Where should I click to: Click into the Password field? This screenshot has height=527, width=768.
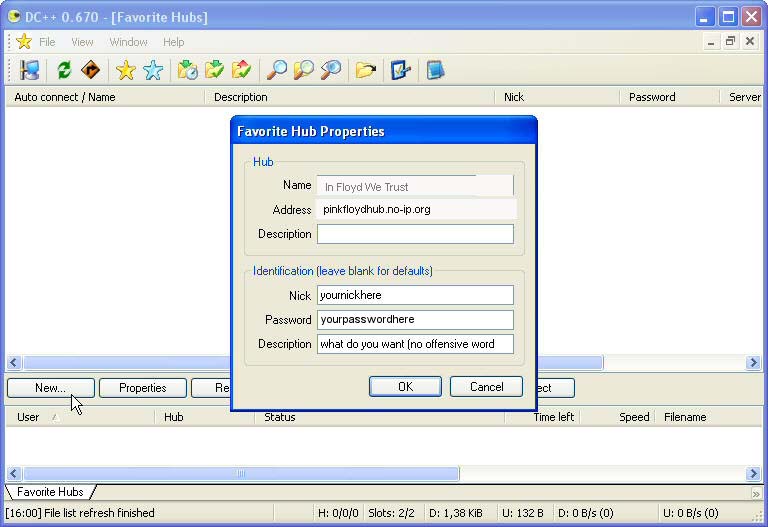415,320
